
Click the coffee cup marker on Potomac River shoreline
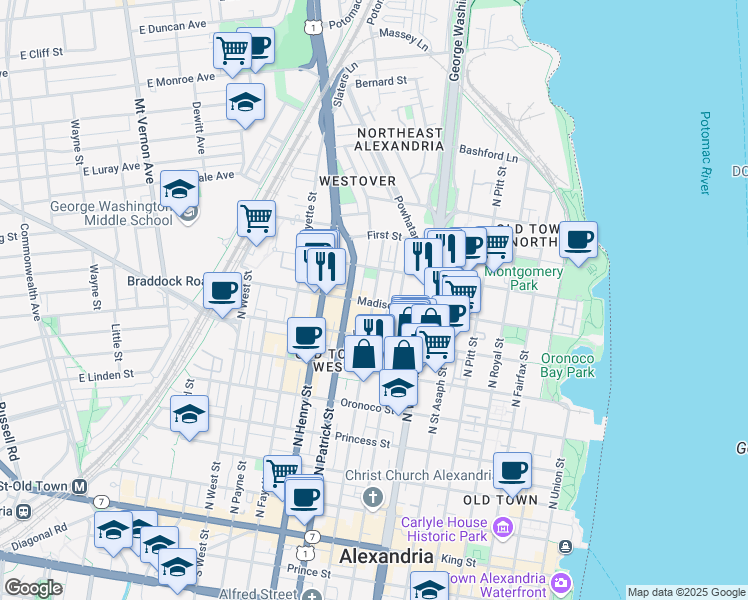(x=578, y=240)
